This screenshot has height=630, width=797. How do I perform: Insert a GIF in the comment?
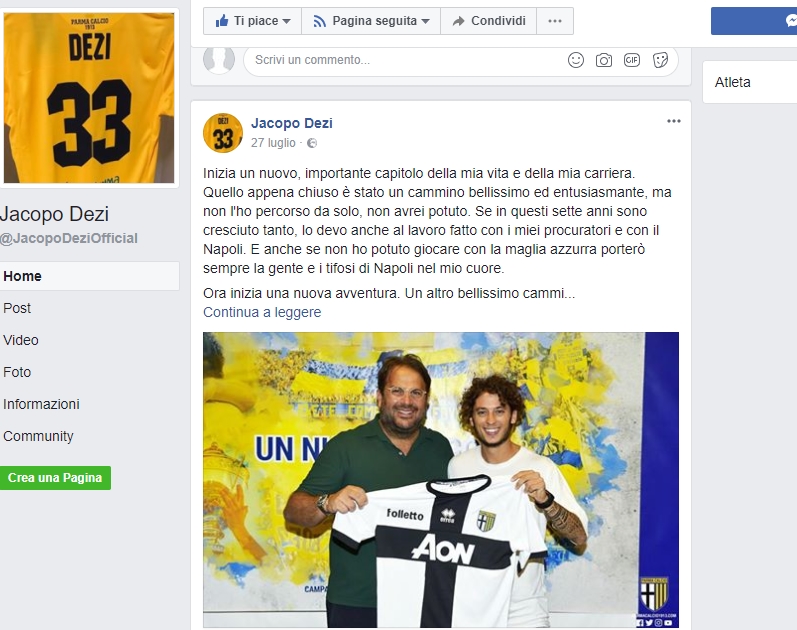tap(632, 60)
